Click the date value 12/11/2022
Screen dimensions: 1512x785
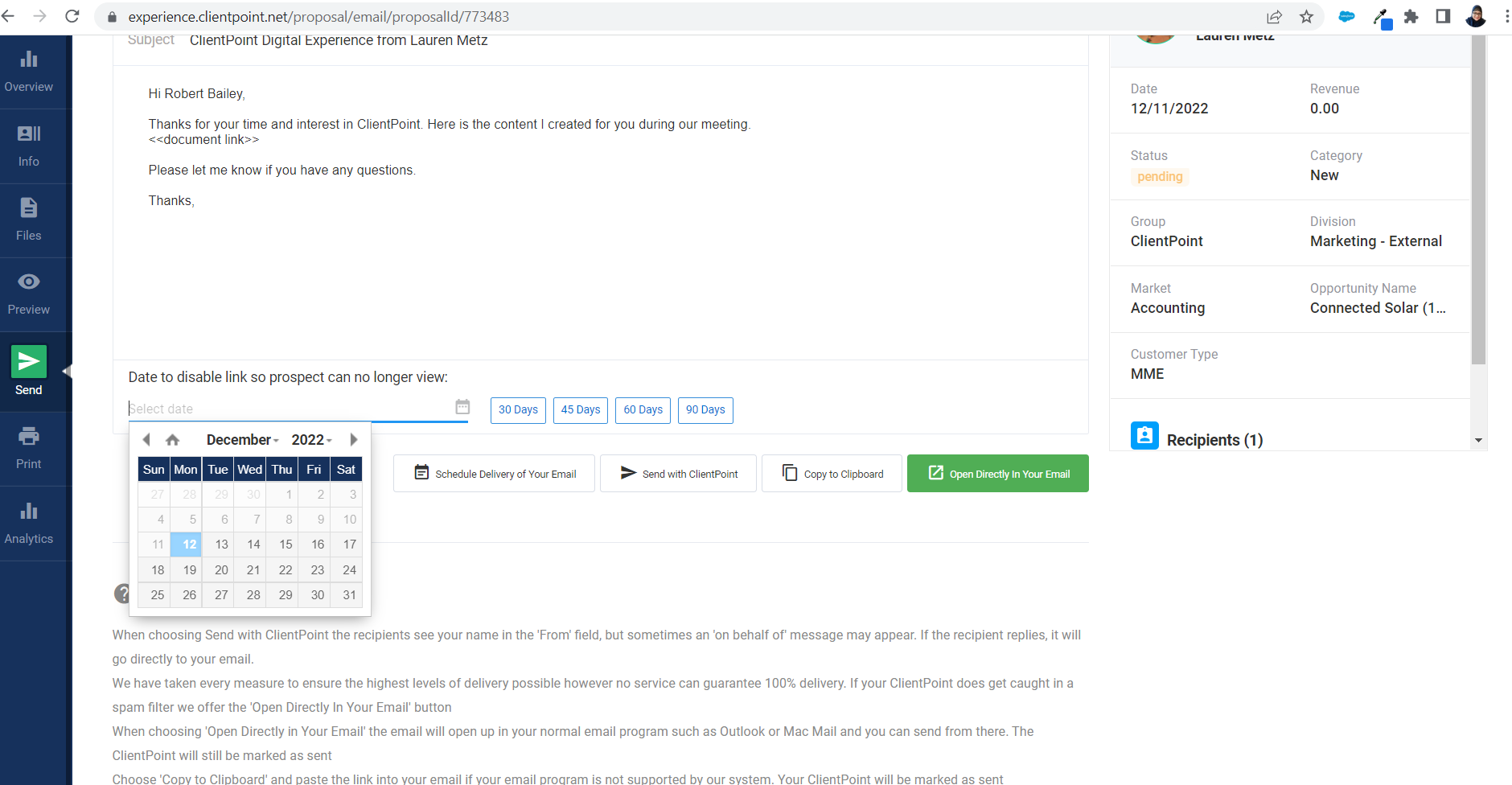(1169, 109)
